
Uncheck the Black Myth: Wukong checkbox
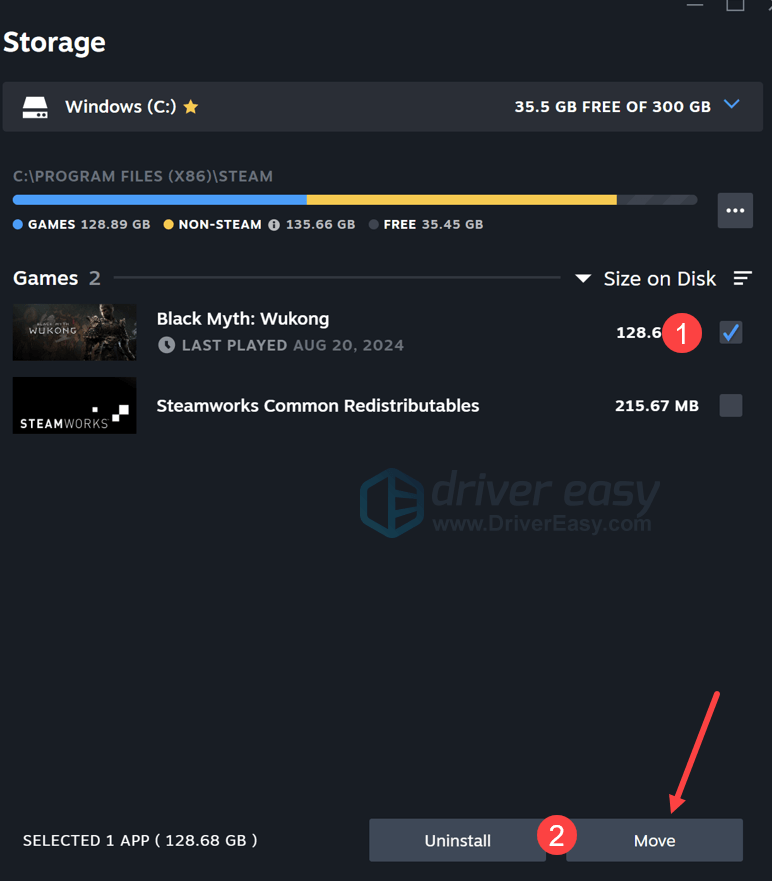click(x=731, y=333)
